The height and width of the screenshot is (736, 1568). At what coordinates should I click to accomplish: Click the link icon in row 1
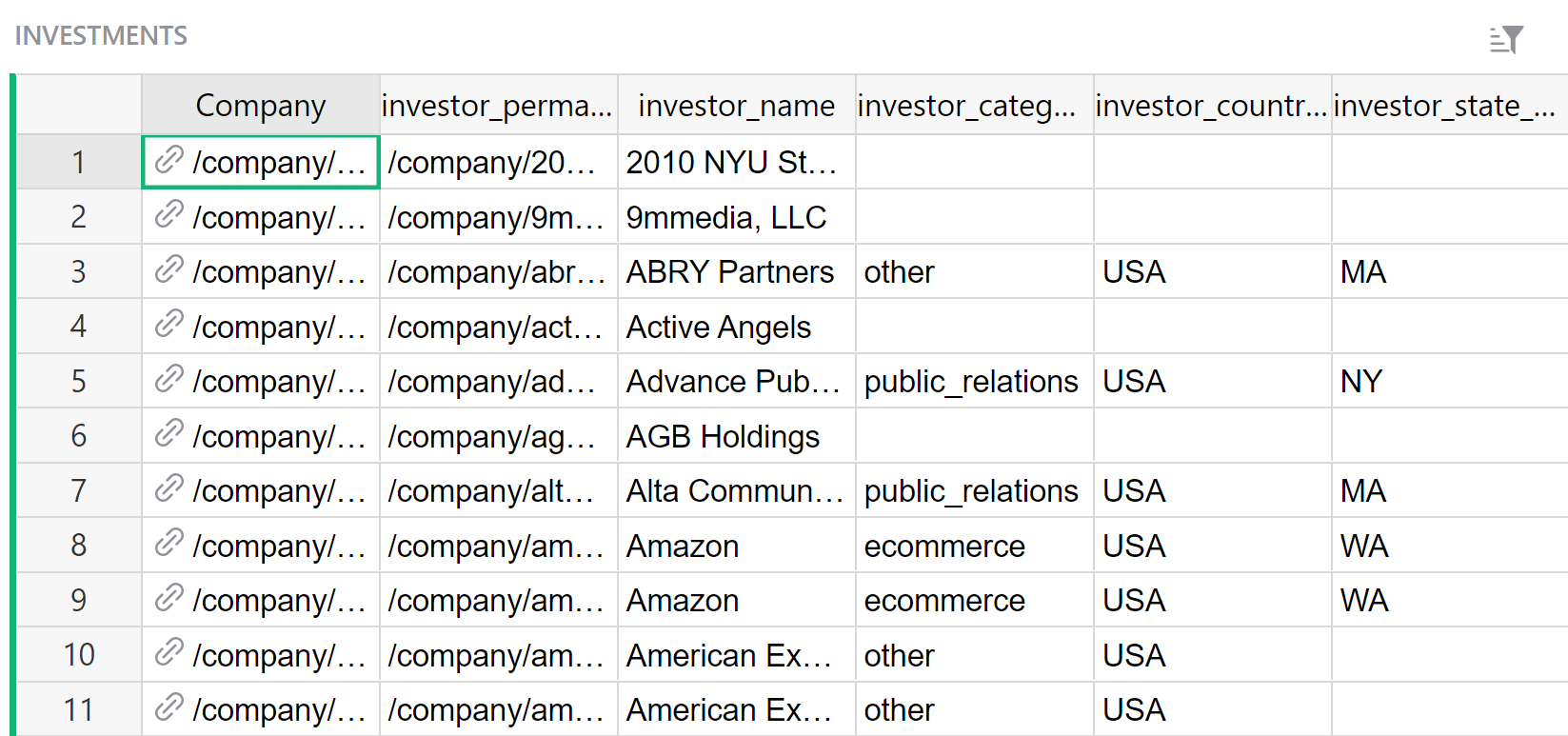169,160
